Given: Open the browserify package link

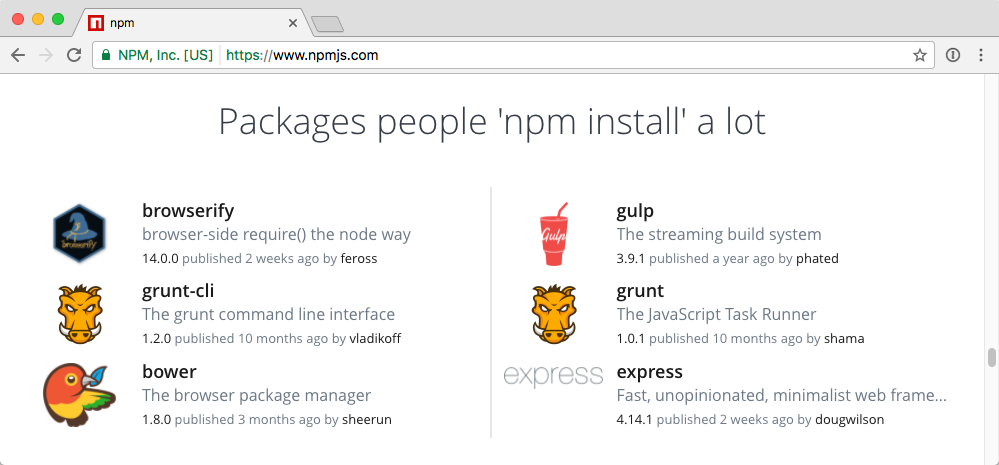Looking at the screenshot, I should (x=188, y=211).
